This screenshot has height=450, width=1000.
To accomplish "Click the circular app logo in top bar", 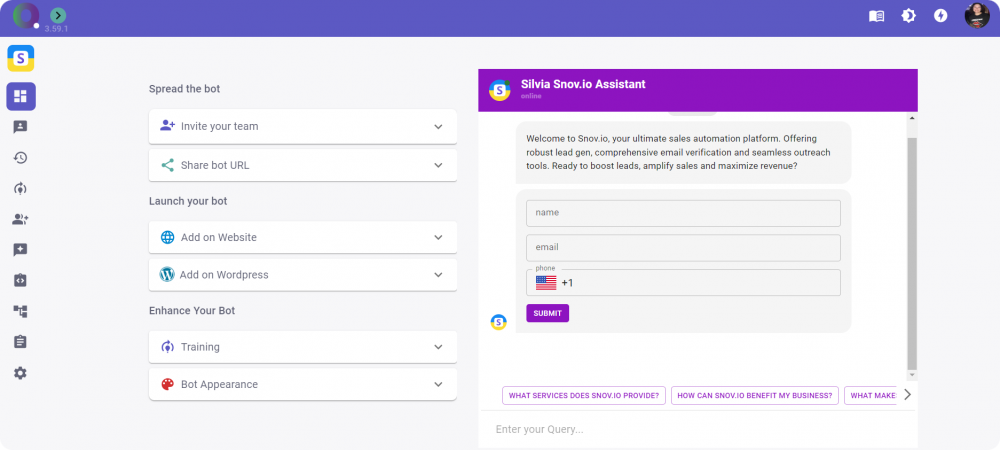I will coord(26,15).
